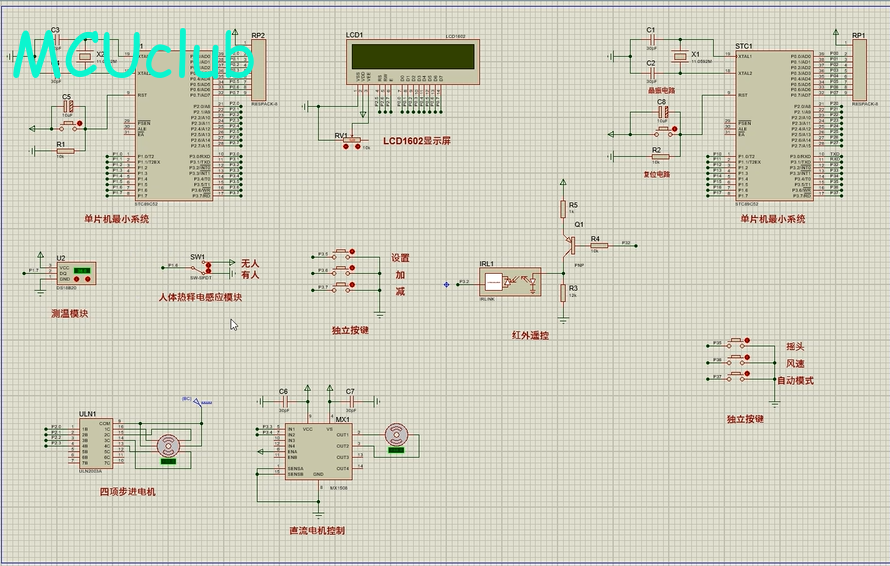Click the X1 crystal oscillator near STC1
This screenshot has width=890, height=566.
(681, 55)
